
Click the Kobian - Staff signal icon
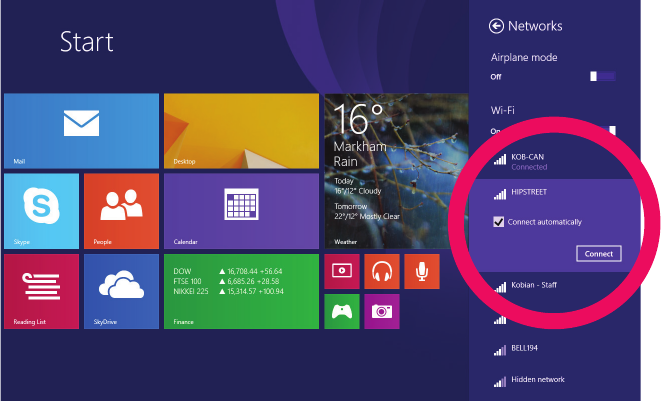pyautogui.click(x=500, y=287)
